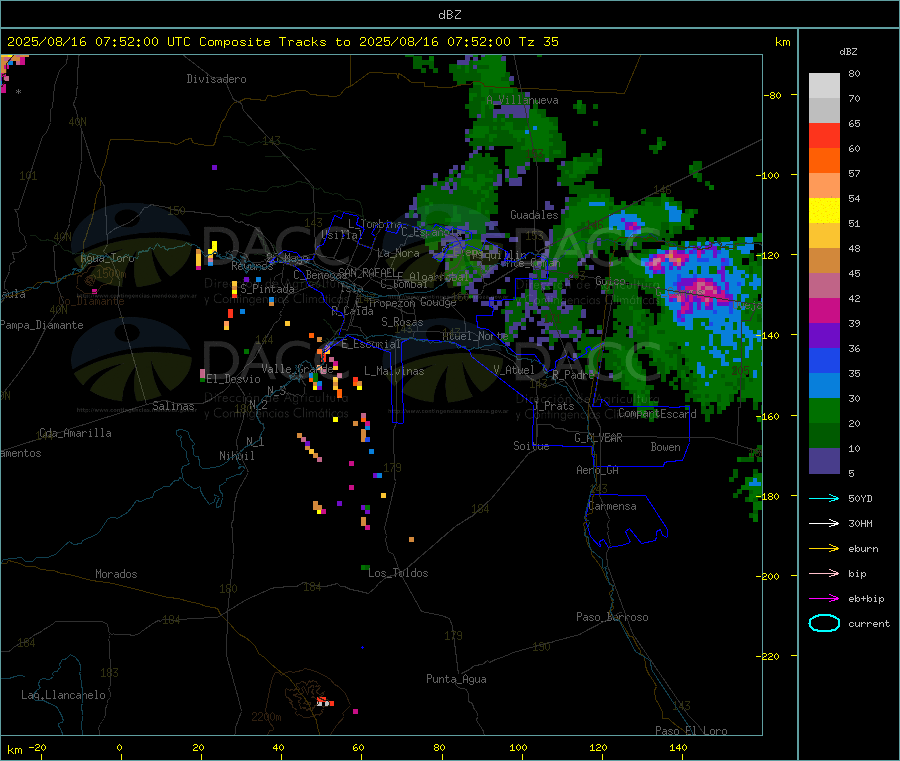Click the magenta eb+bip arrow symbol
The width and height of the screenshot is (900, 761).
coord(824,598)
